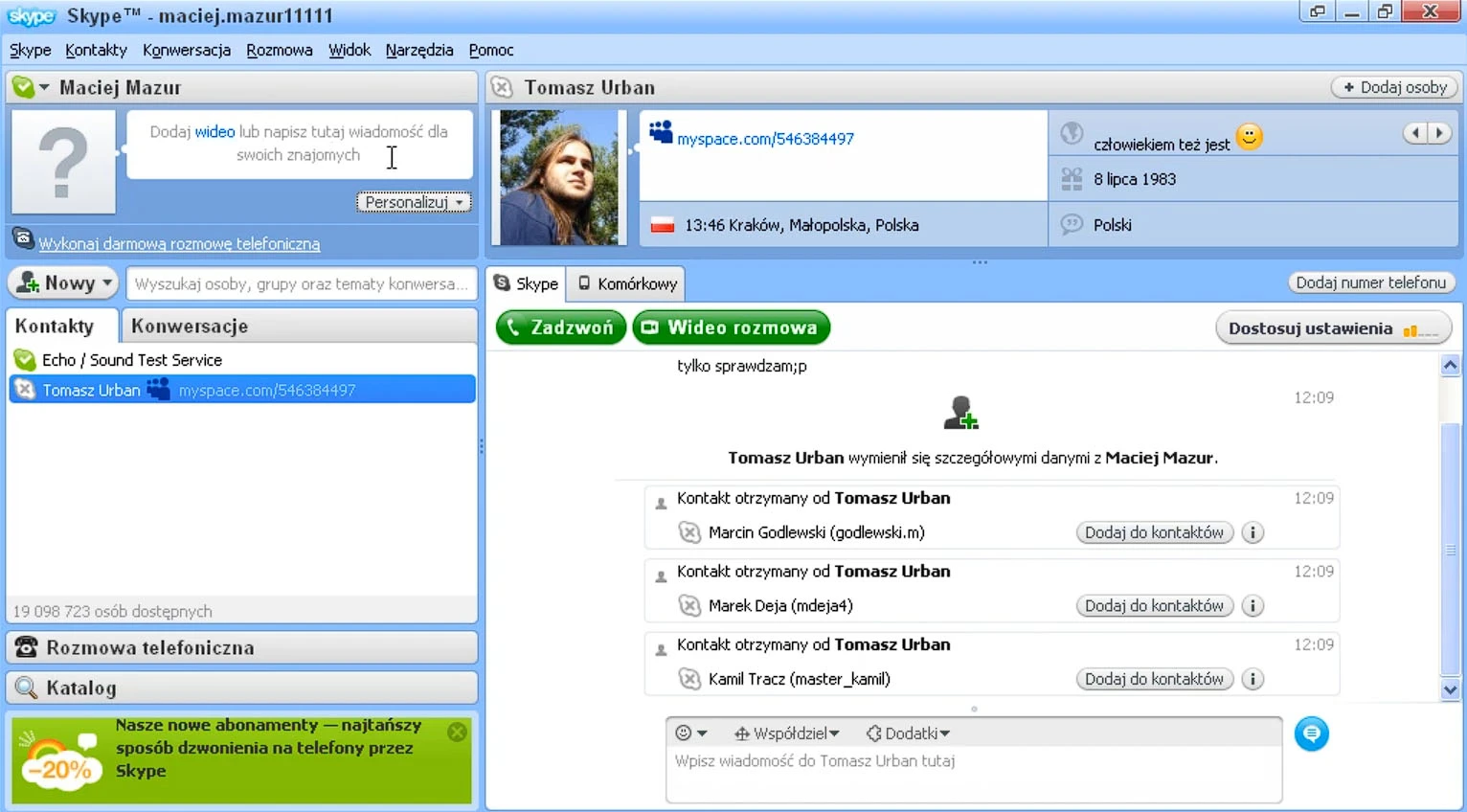Click Dodaj numer telefonu button

[x=1371, y=282]
